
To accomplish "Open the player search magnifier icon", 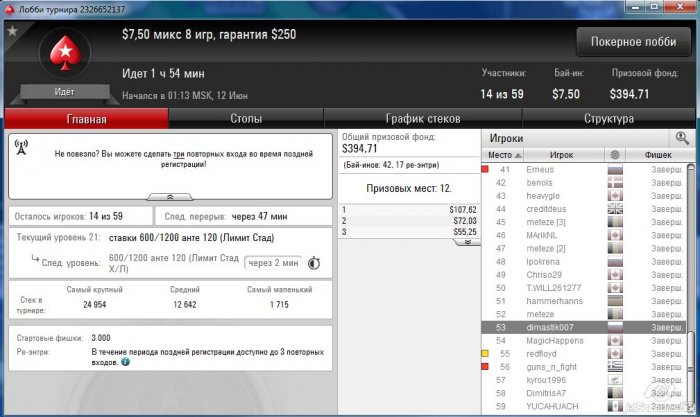I will click(682, 138).
